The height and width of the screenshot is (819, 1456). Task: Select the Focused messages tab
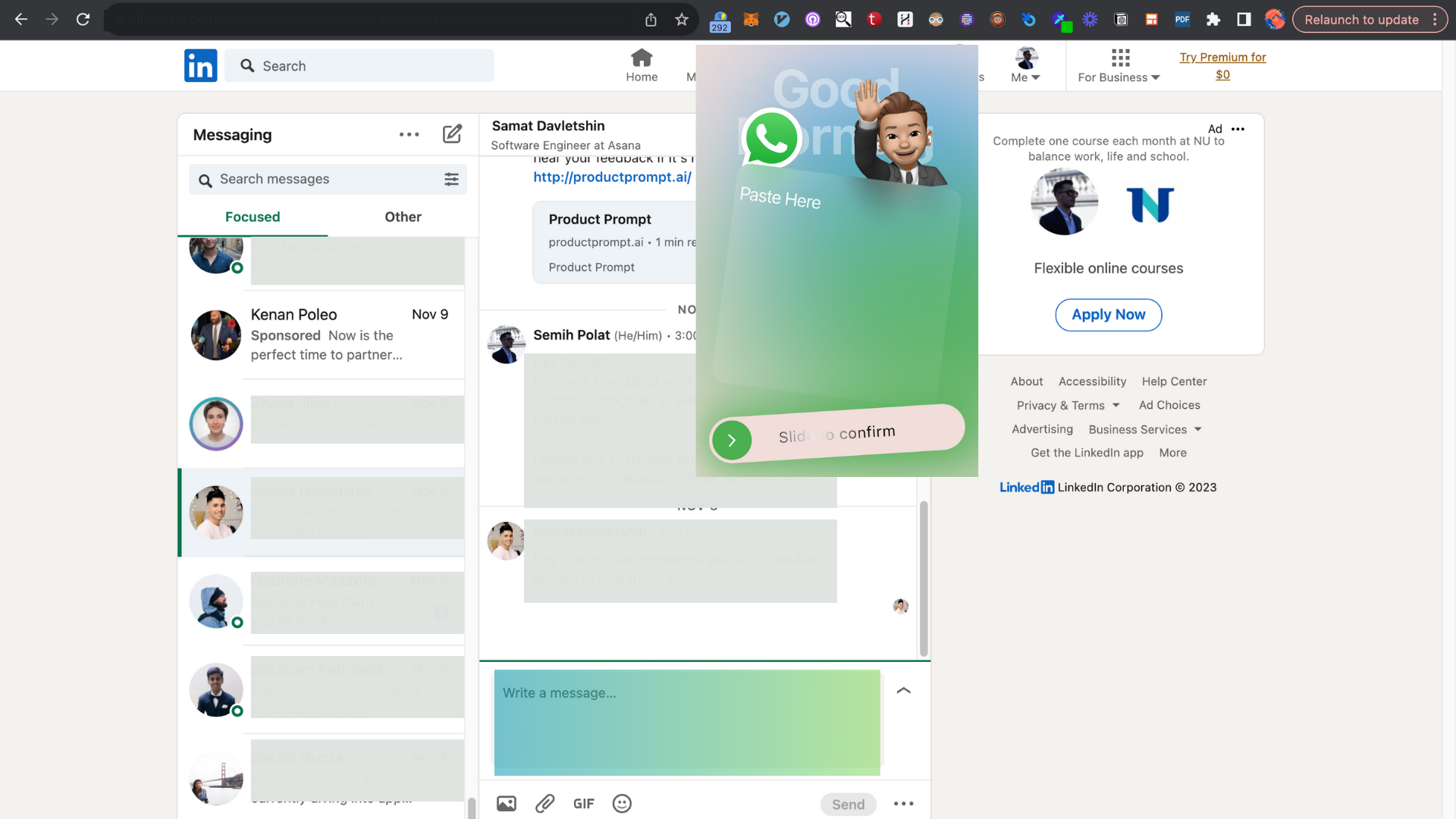coord(253,217)
